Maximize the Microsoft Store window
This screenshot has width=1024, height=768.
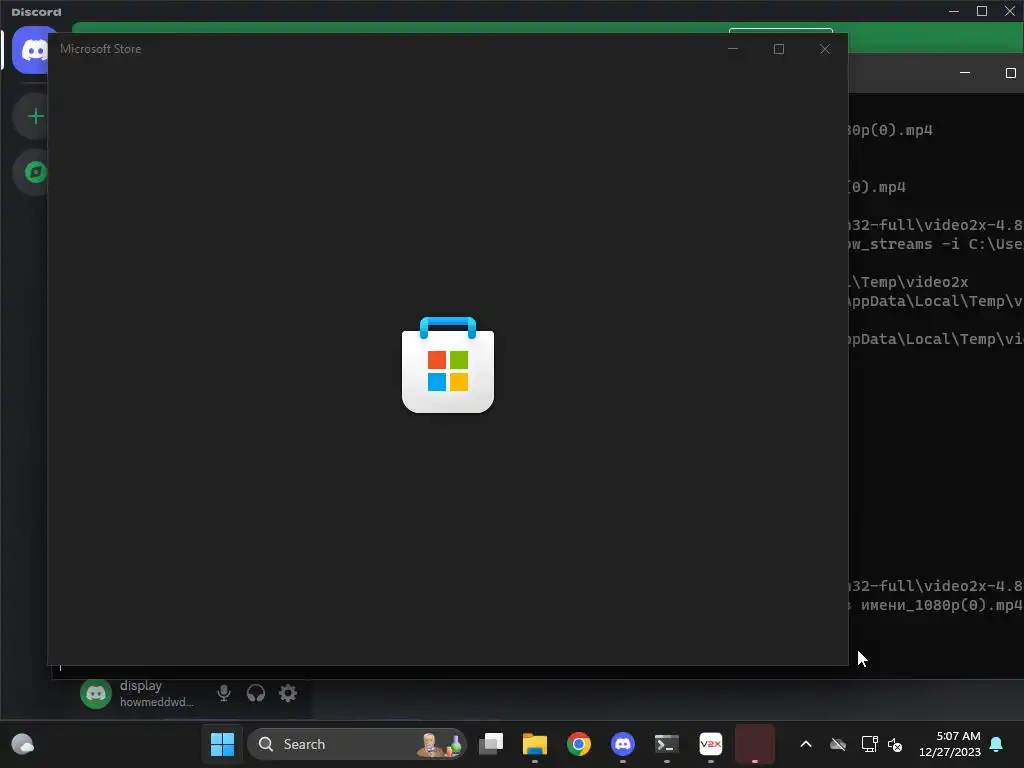(778, 49)
